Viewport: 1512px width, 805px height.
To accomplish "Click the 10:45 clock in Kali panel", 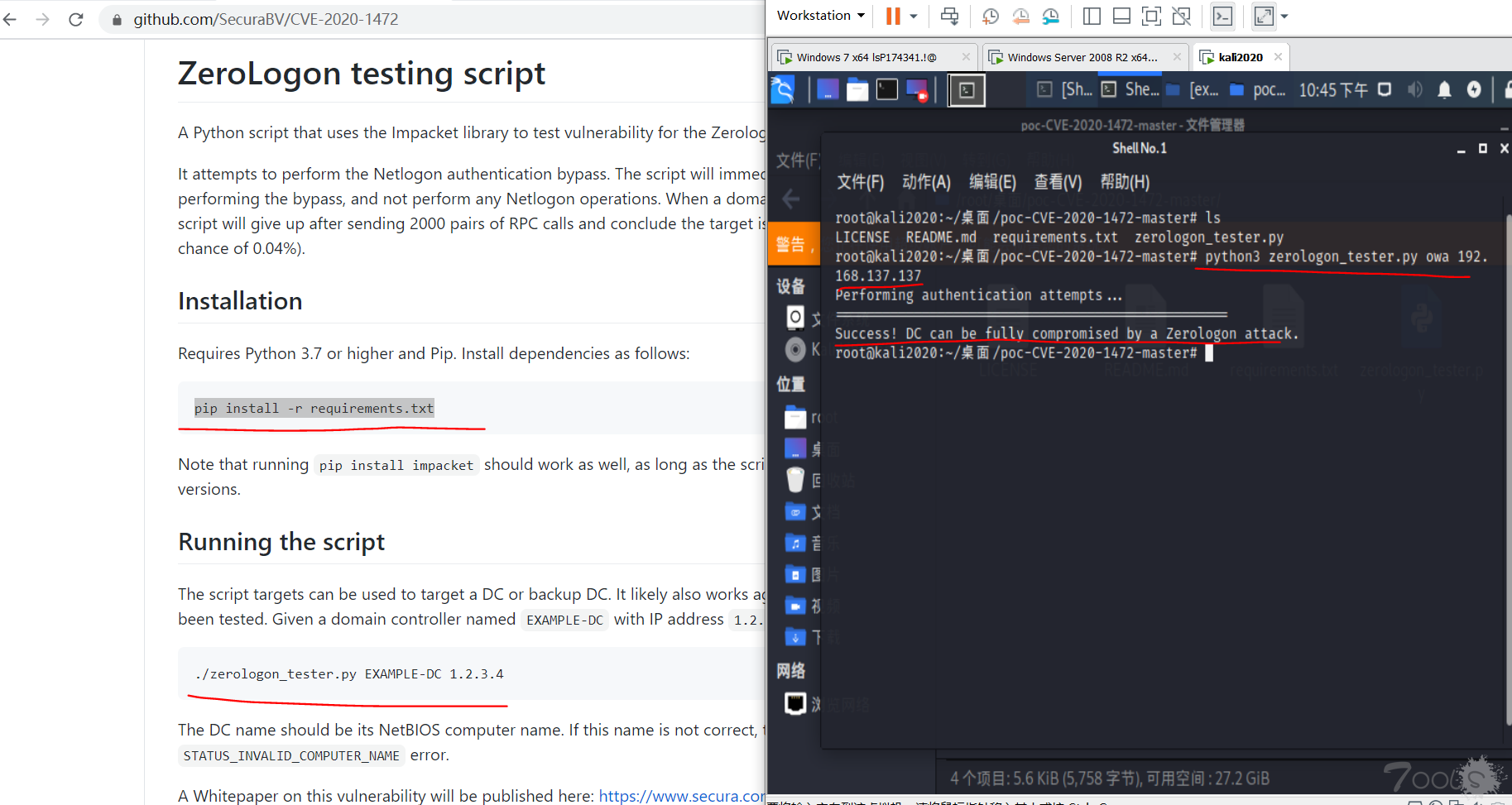I will point(1332,90).
